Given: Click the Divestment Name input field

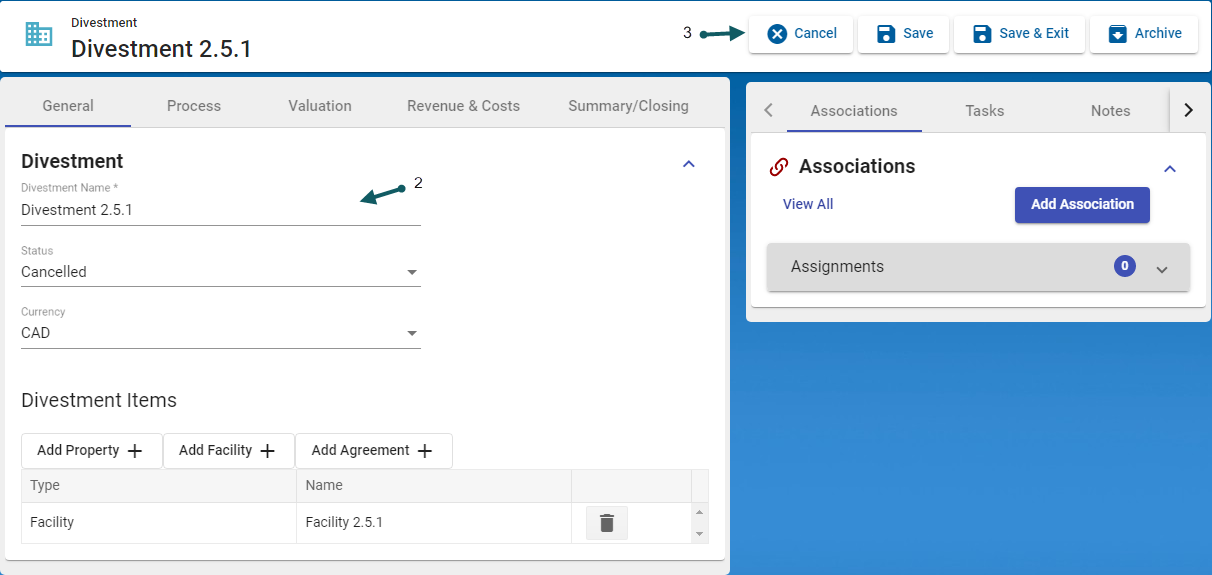Looking at the screenshot, I should (x=220, y=211).
